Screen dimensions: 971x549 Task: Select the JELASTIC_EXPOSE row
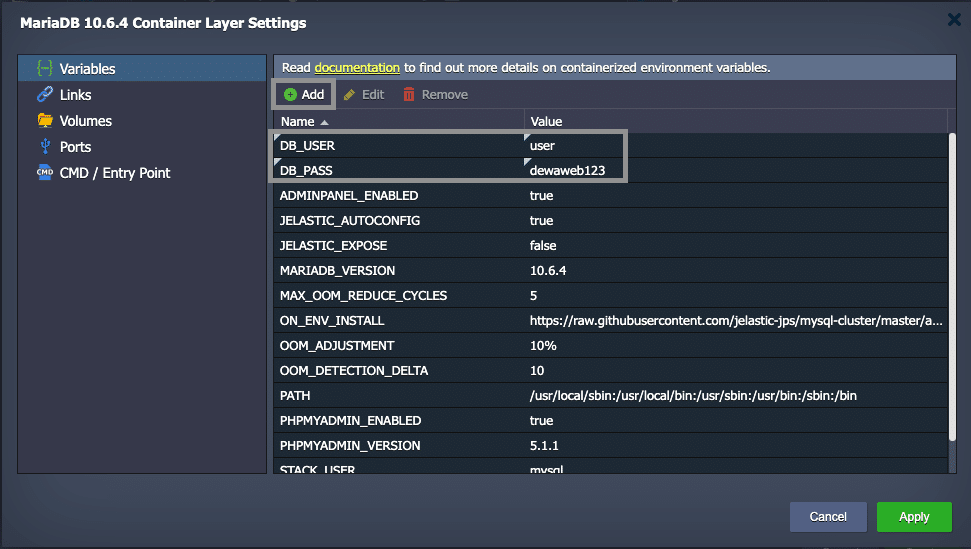click(611, 246)
